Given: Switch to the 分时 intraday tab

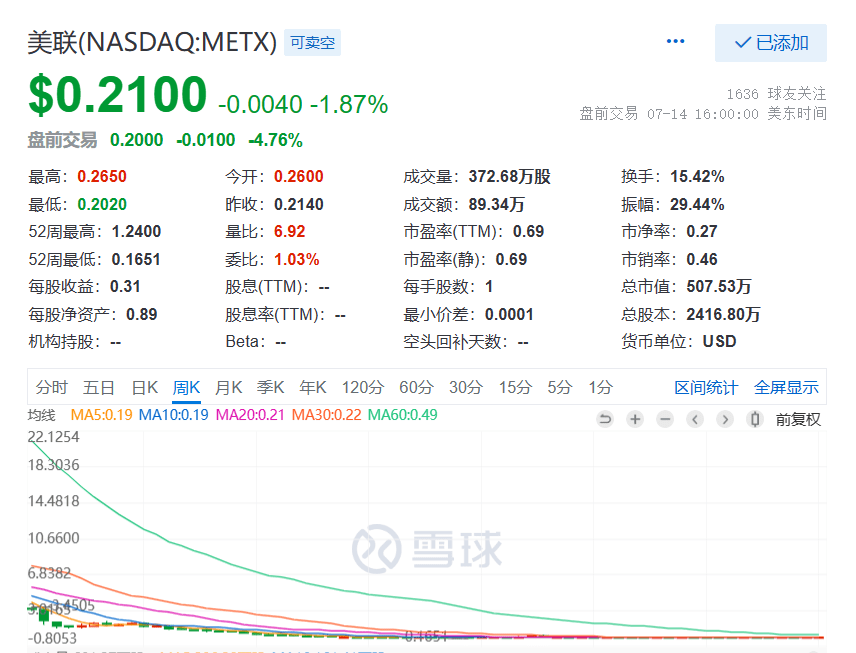Looking at the screenshot, I should point(52,388).
